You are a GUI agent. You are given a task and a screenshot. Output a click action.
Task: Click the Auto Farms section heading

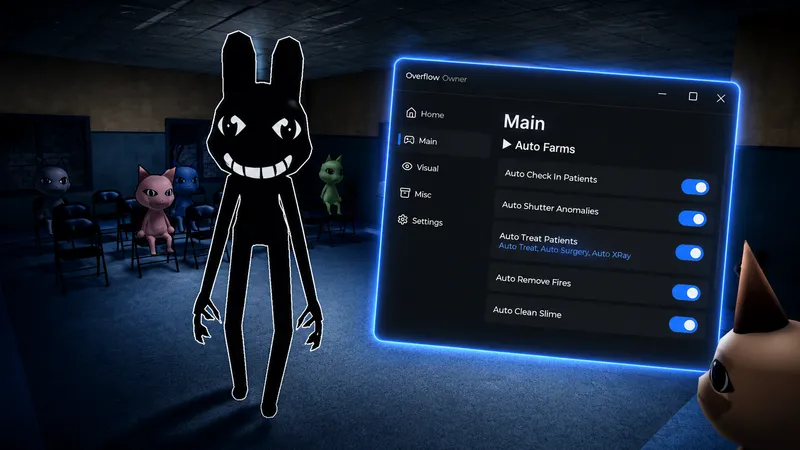[x=545, y=147]
